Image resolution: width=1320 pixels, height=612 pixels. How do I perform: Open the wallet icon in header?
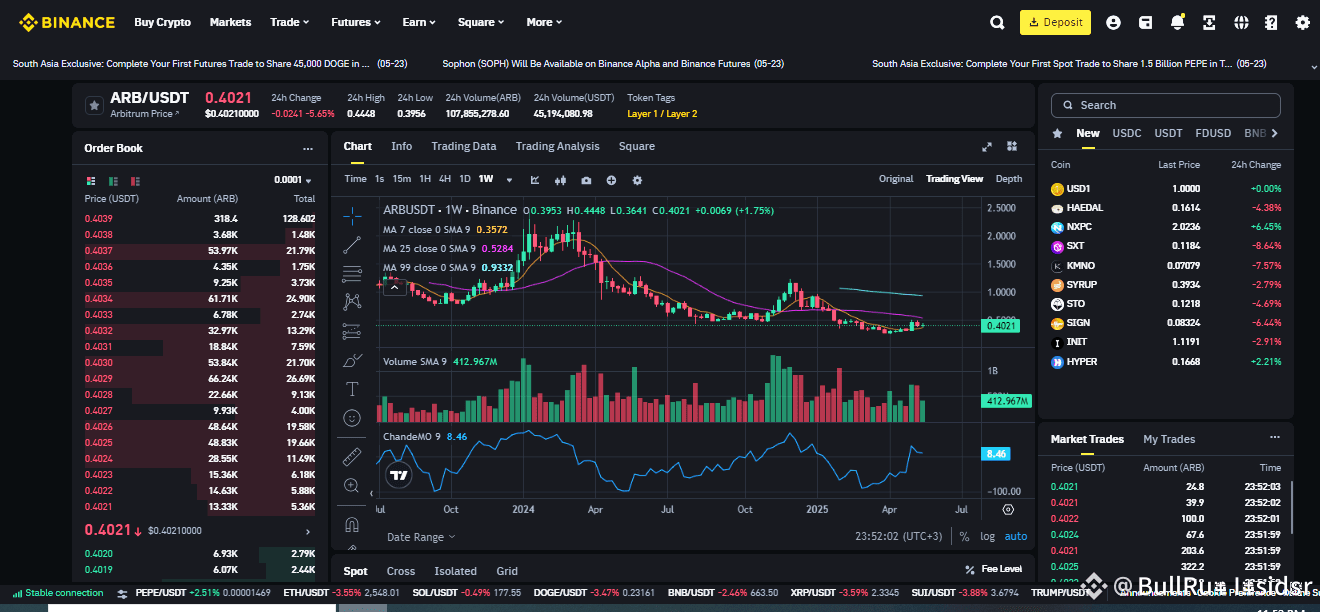click(x=1146, y=22)
